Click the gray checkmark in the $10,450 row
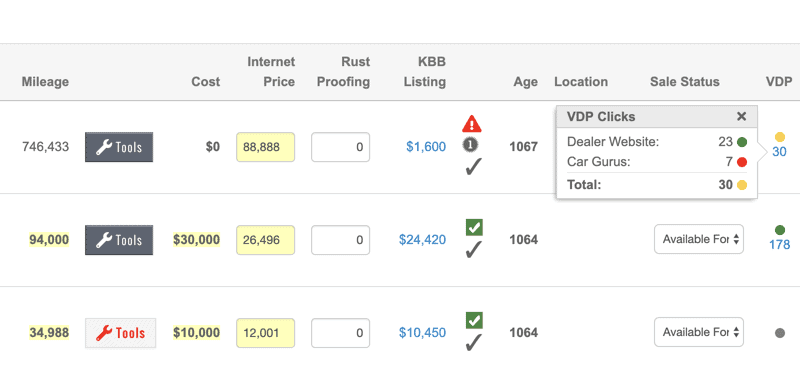This screenshot has width=800, height=378. tap(473, 343)
